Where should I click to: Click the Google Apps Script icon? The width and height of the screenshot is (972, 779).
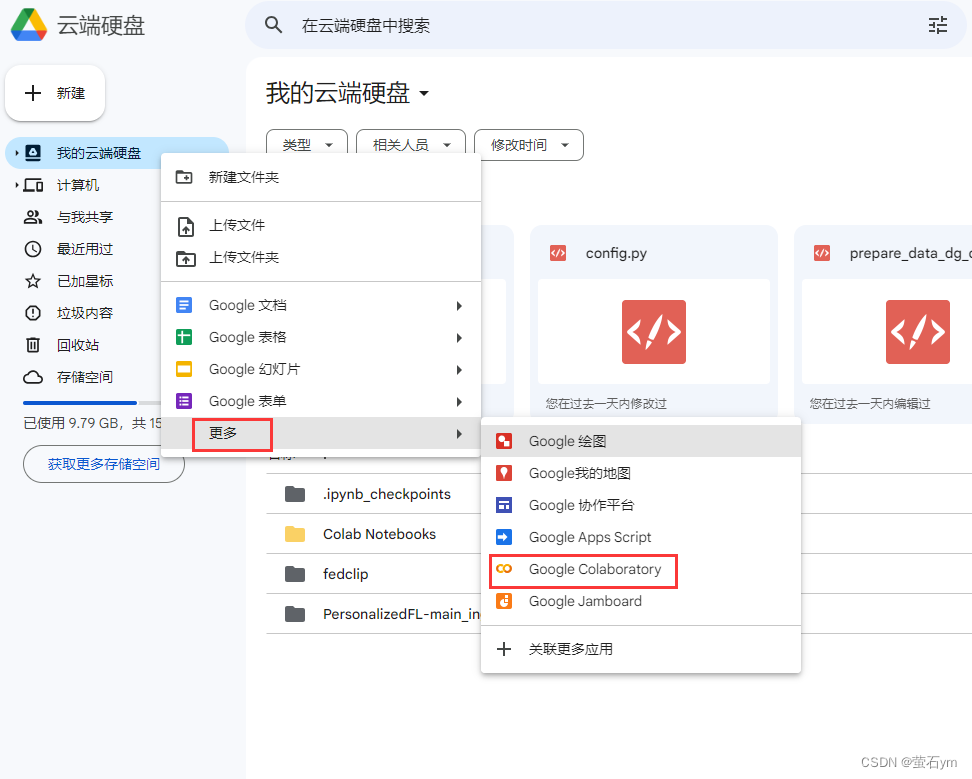(504, 537)
